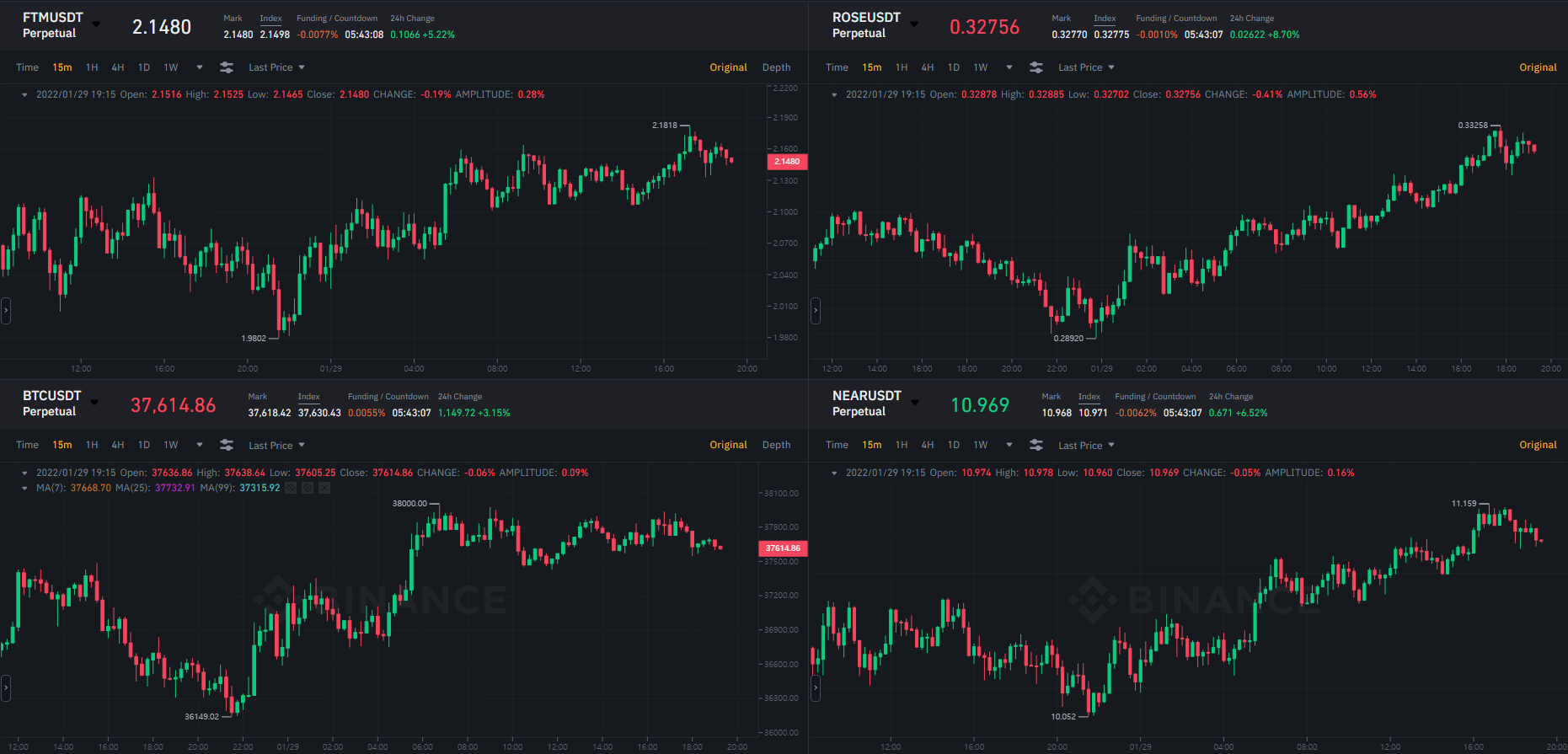The width and height of the screenshot is (1568, 754).
Task: Open technical indicator settings in BTCUSDT chart
Action: click(x=227, y=445)
